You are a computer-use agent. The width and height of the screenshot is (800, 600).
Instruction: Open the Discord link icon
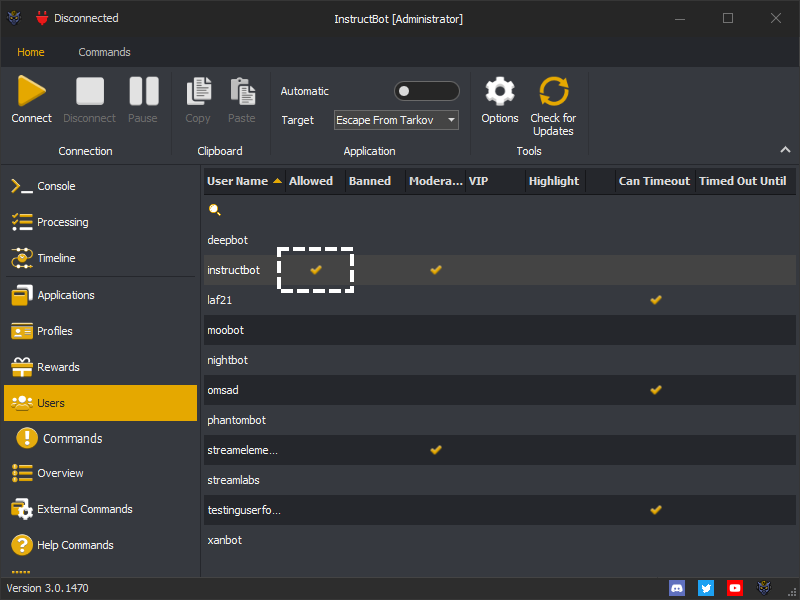click(x=677, y=588)
